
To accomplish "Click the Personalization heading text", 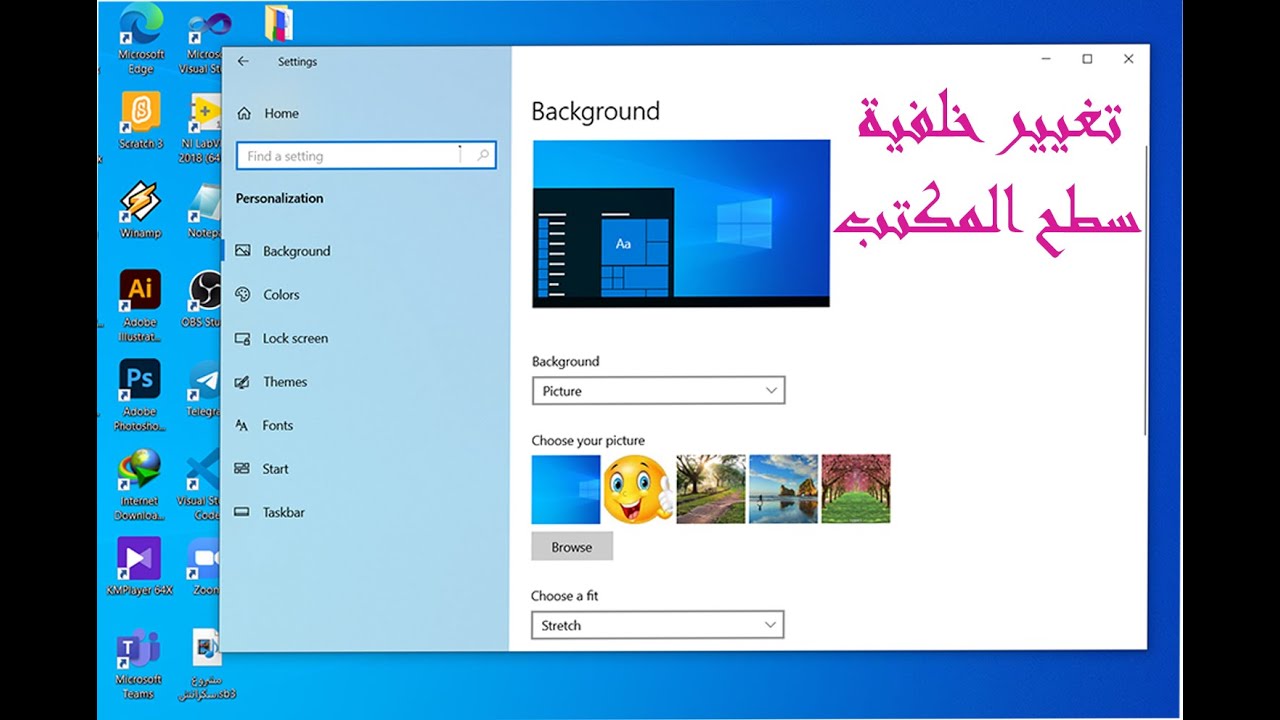I will pyautogui.click(x=280, y=198).
